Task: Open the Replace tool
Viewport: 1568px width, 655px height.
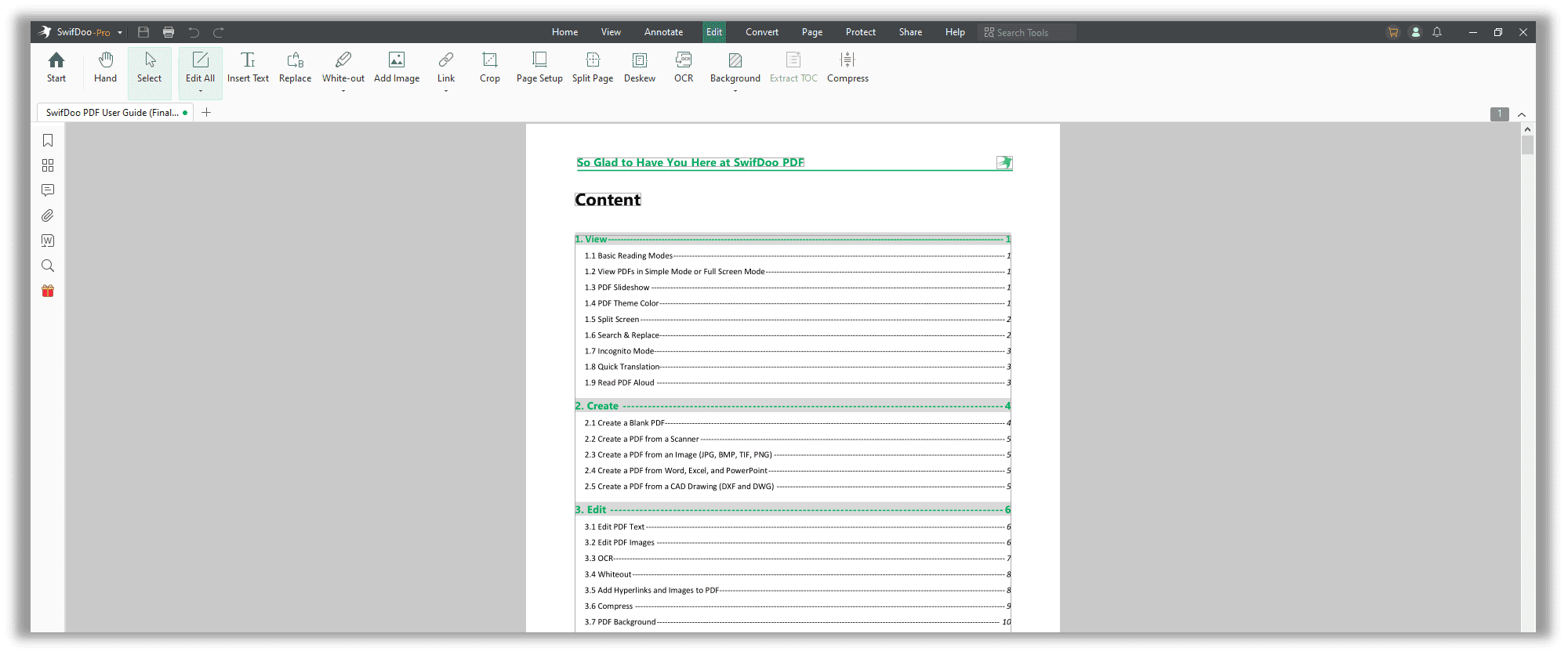Action: [x=295, y=67]
